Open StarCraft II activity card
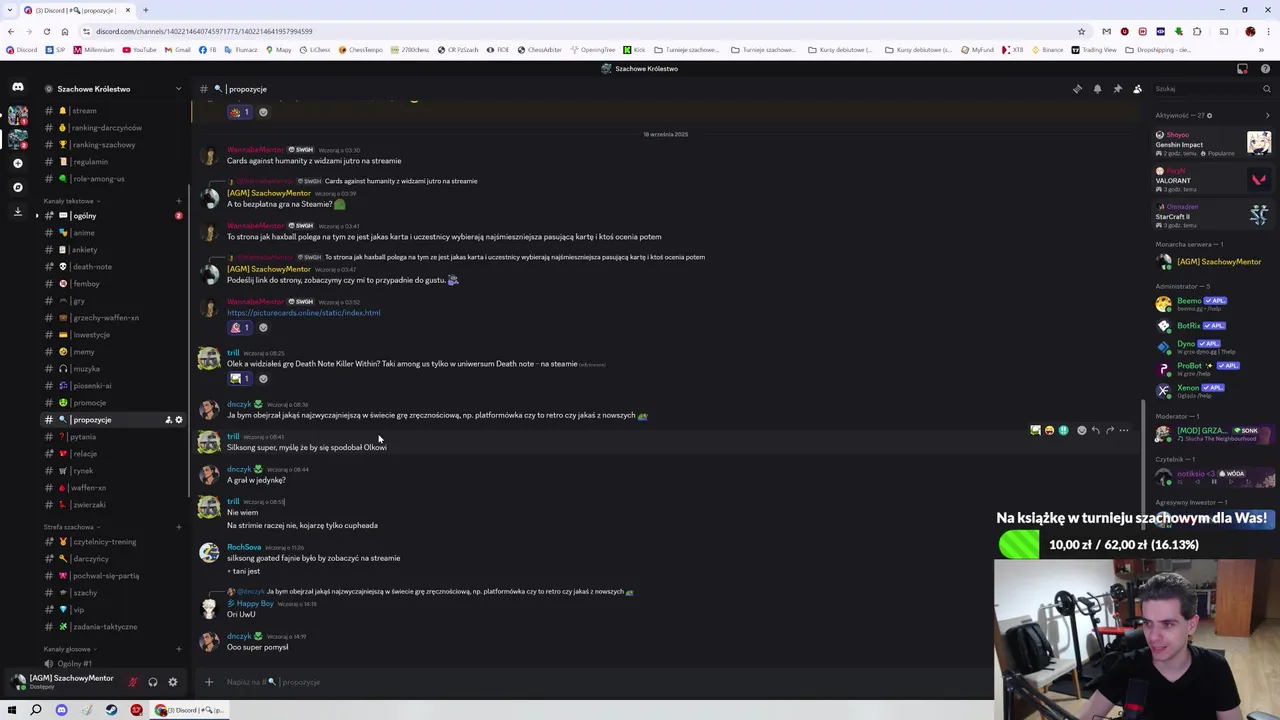The image size is (1280, 720). pyautogui.click(x=1213, y=216)
